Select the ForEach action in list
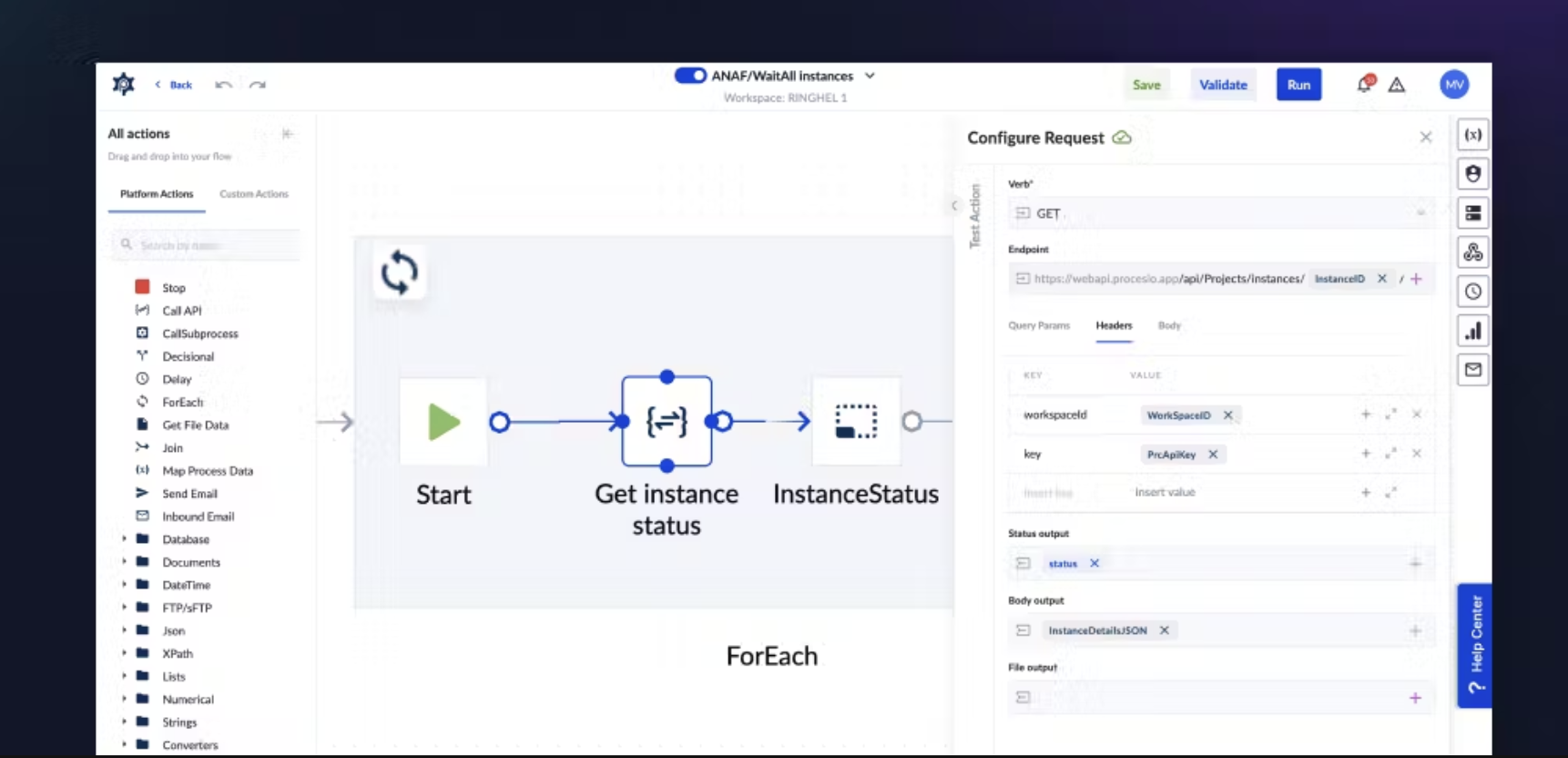This screenshot has width=1568, height=758. [x=182, y=402]
